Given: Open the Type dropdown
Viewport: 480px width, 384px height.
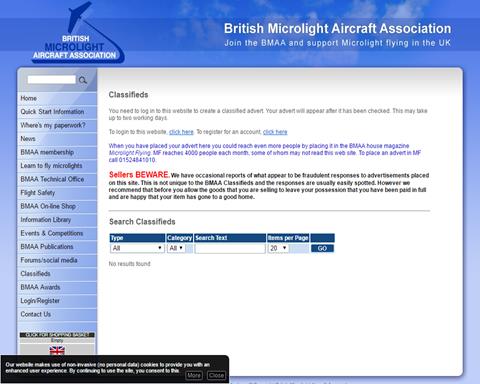Looking at the screenshot, I should click(x=137, y=248).
